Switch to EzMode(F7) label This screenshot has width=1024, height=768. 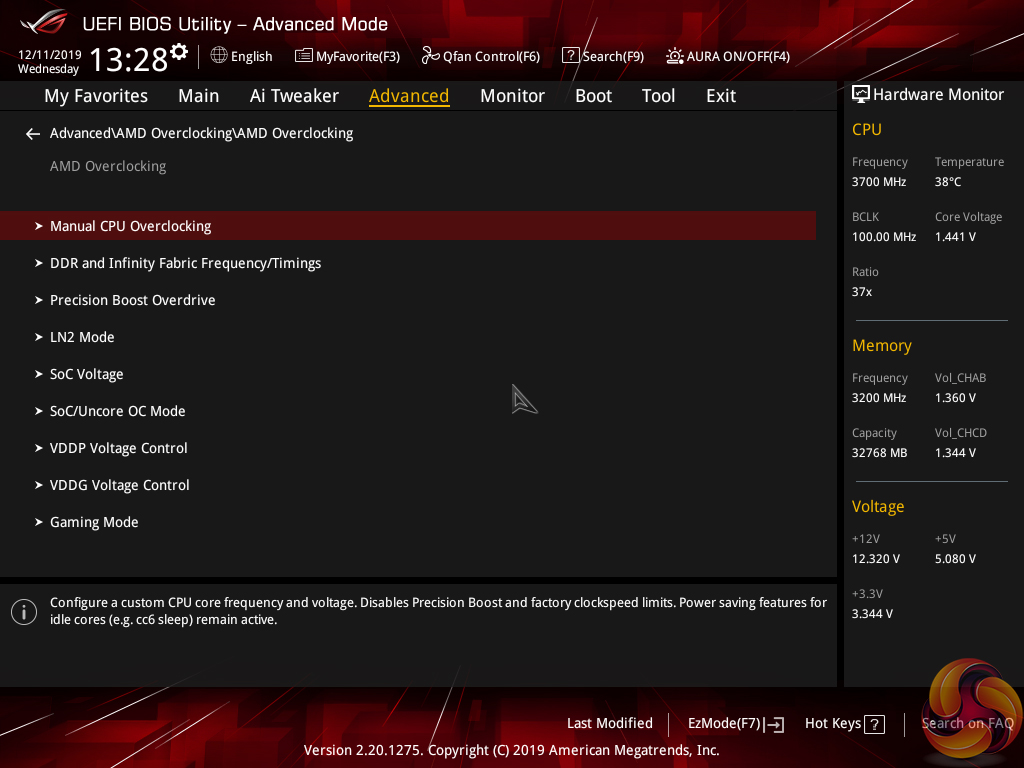724,724
